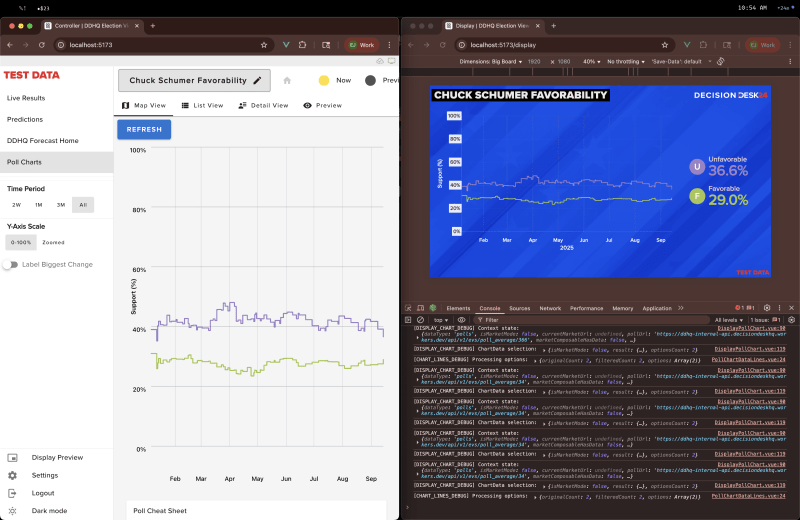Bookmark localhost:5173 with star icon in Controller window
Viewport: 800px width, 520px height.
(x=264, y=45)
